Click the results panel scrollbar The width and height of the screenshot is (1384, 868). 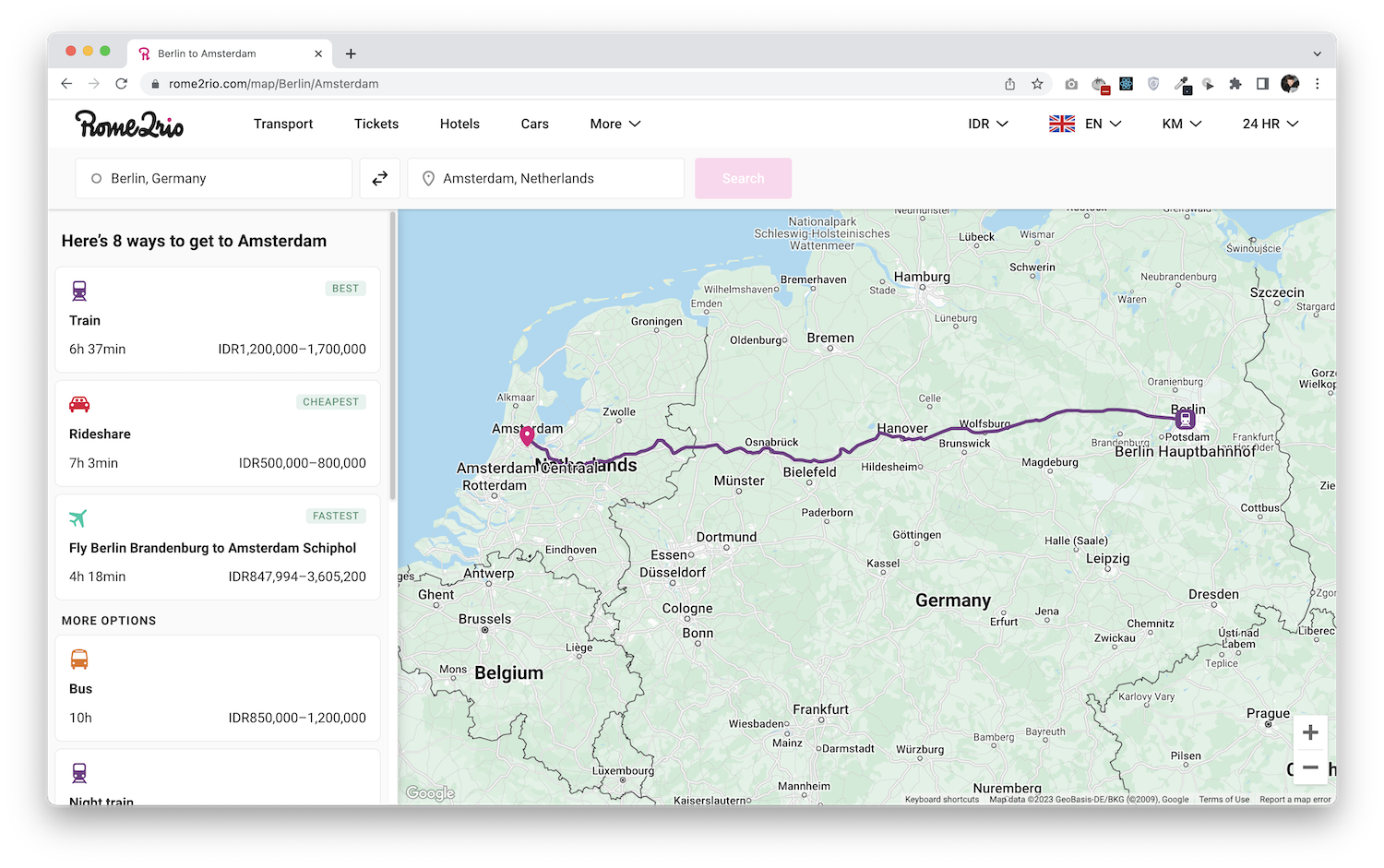(x=393, y=357)
